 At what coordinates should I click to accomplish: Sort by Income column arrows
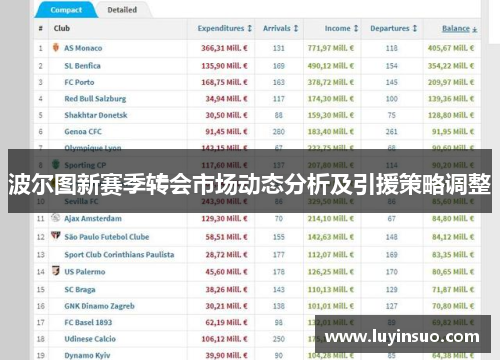[356, 28]
